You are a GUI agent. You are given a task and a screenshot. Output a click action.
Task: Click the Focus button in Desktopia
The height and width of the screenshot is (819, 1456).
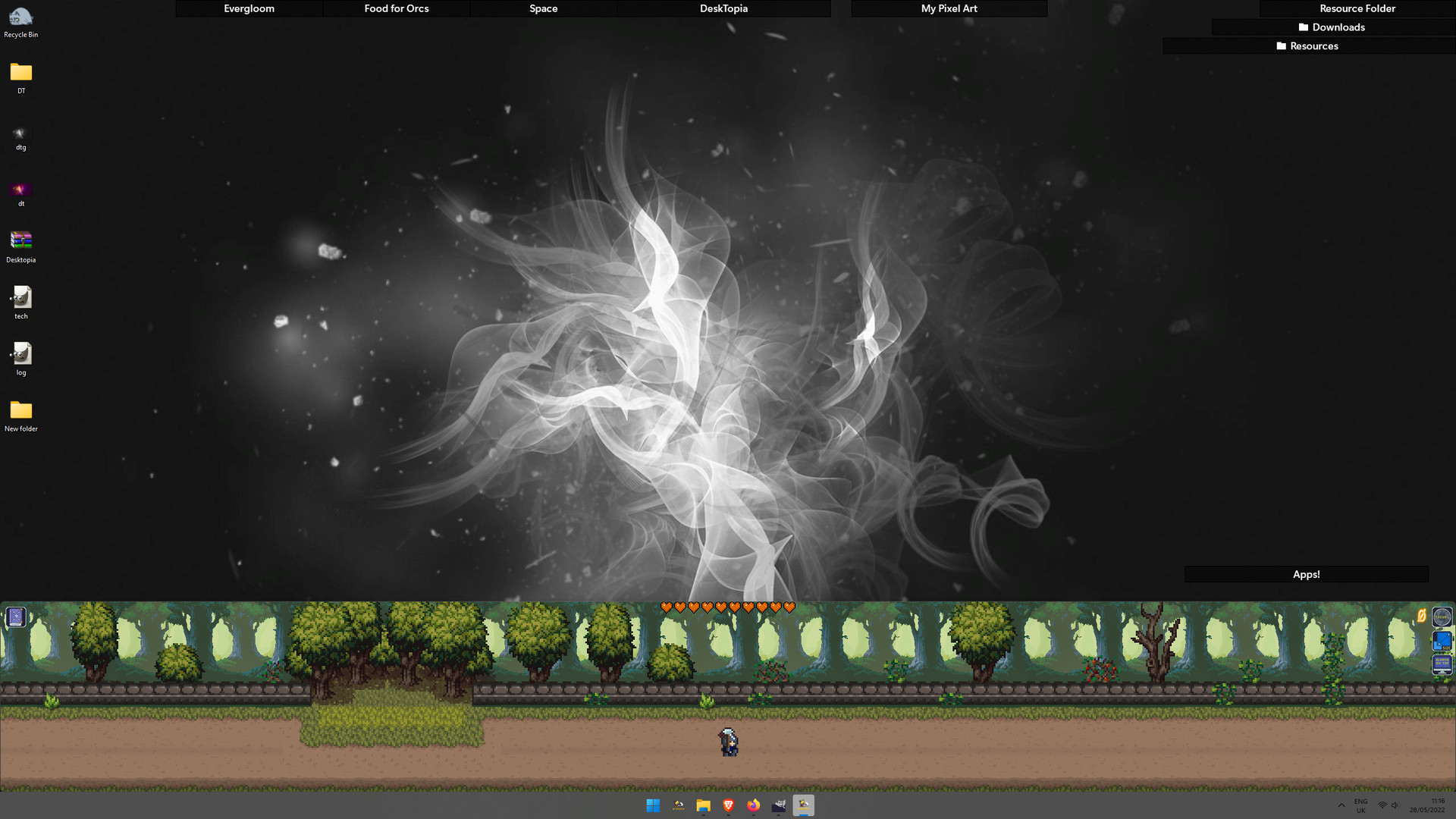1442,617
